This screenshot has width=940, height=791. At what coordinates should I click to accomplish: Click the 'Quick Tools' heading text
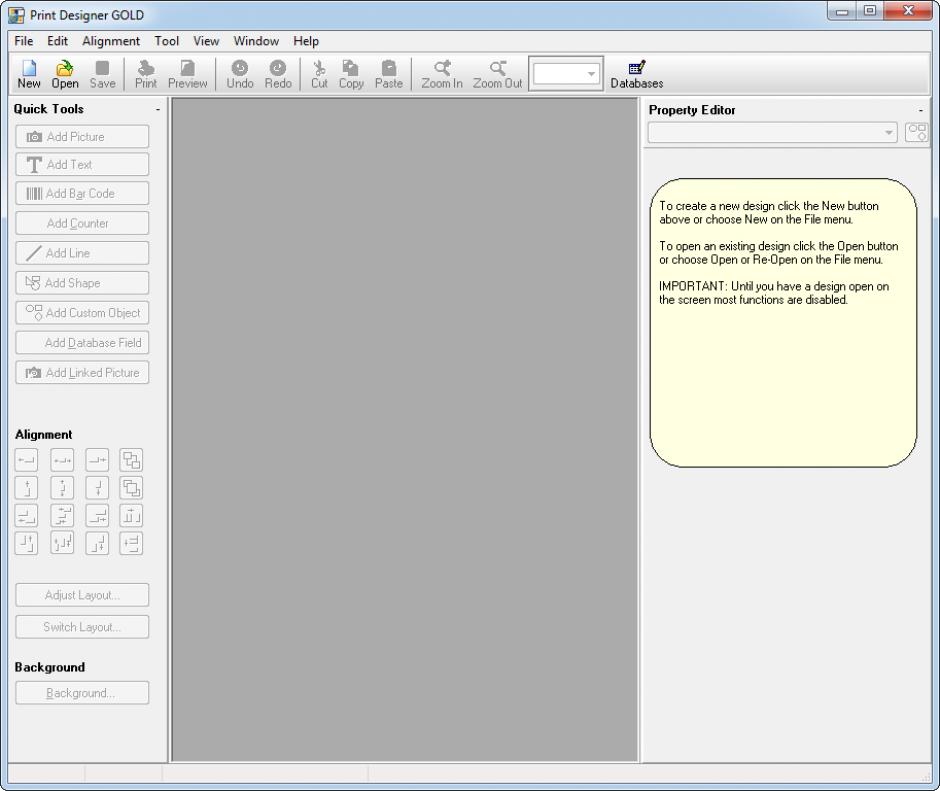(x=49, y=109)
